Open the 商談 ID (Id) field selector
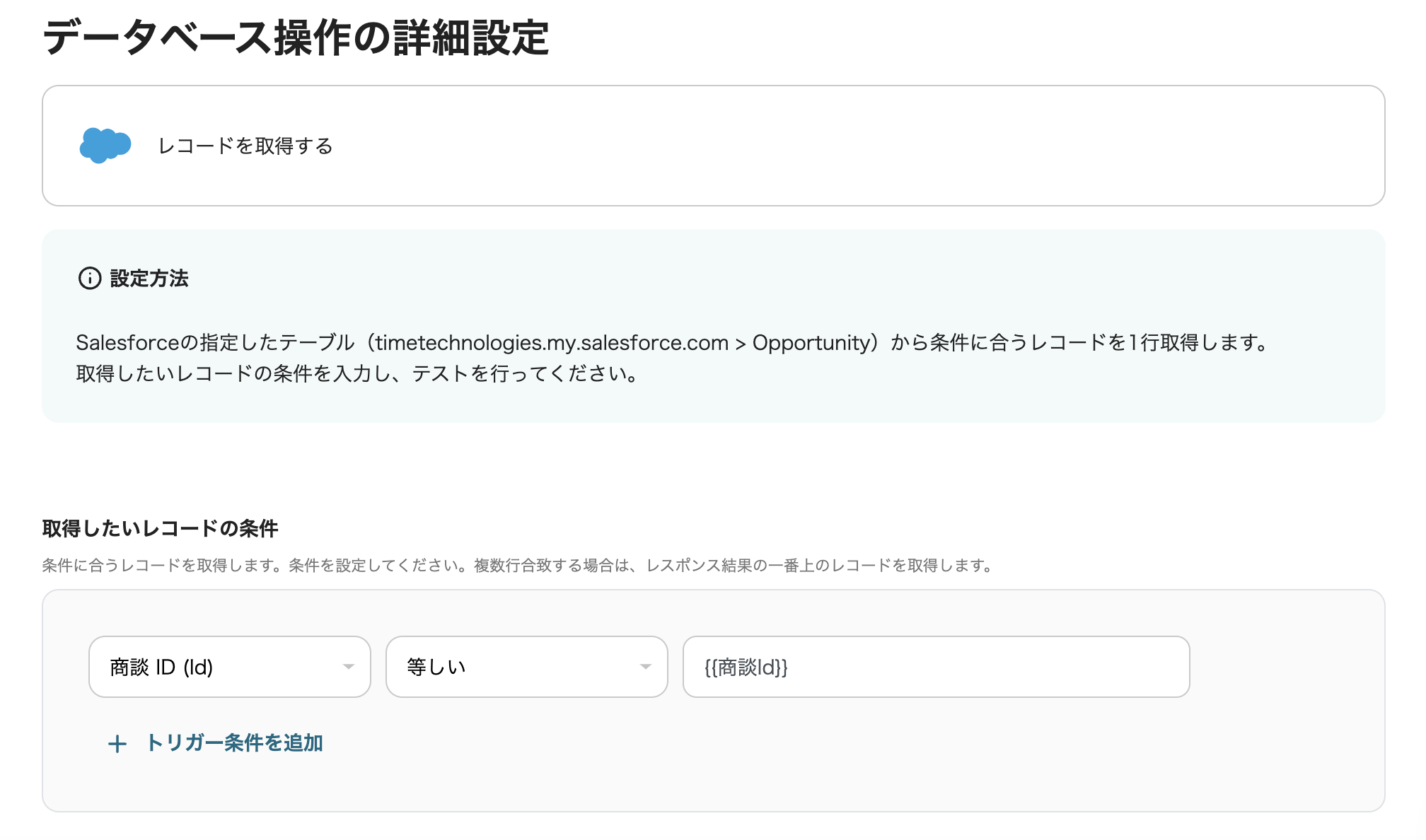Screen dimensions: 1426x840 pyautogui.click(x=228, y=666)
